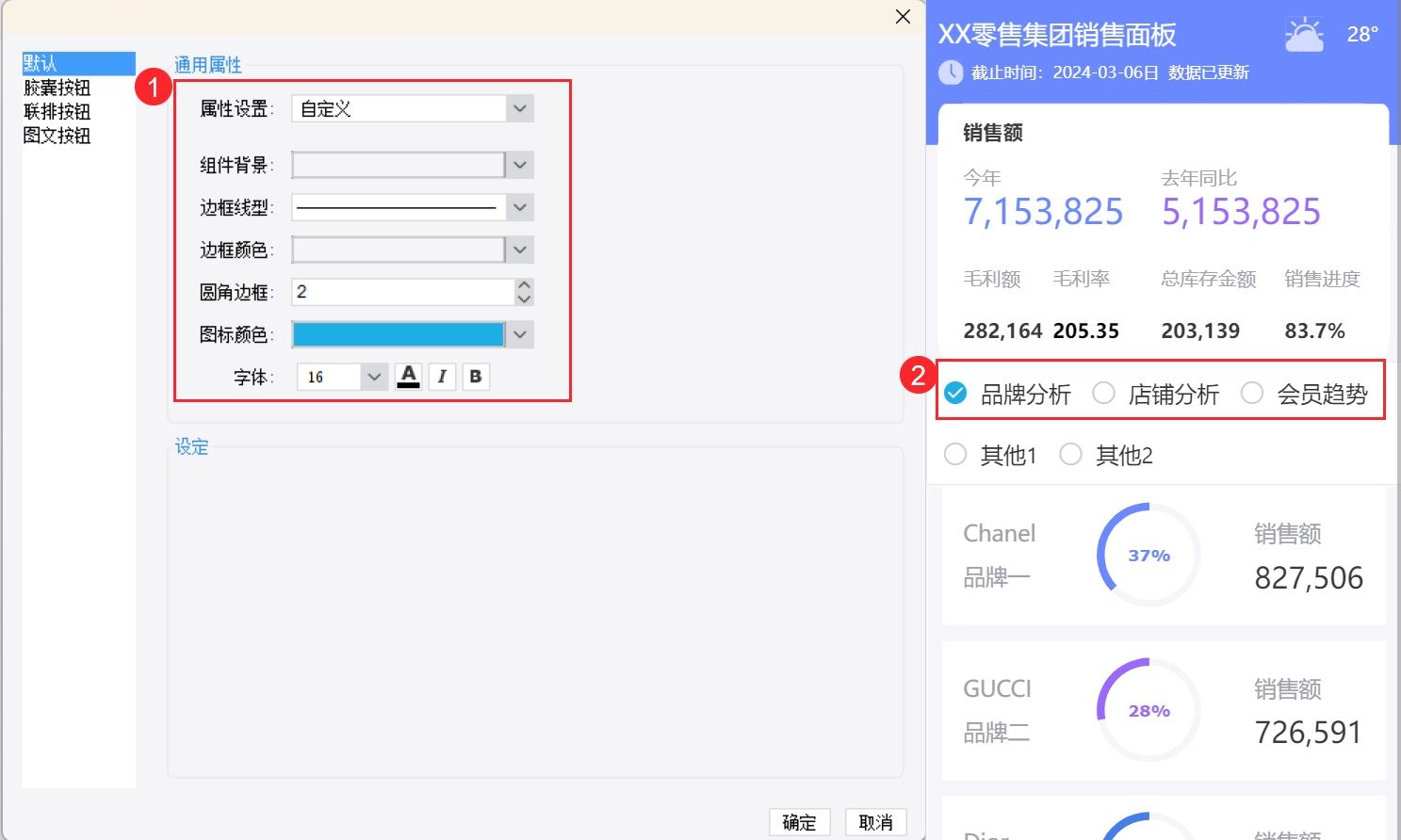
Task: Decrease the 圆角边框 value with down arrow
Action: click(525, 299)
